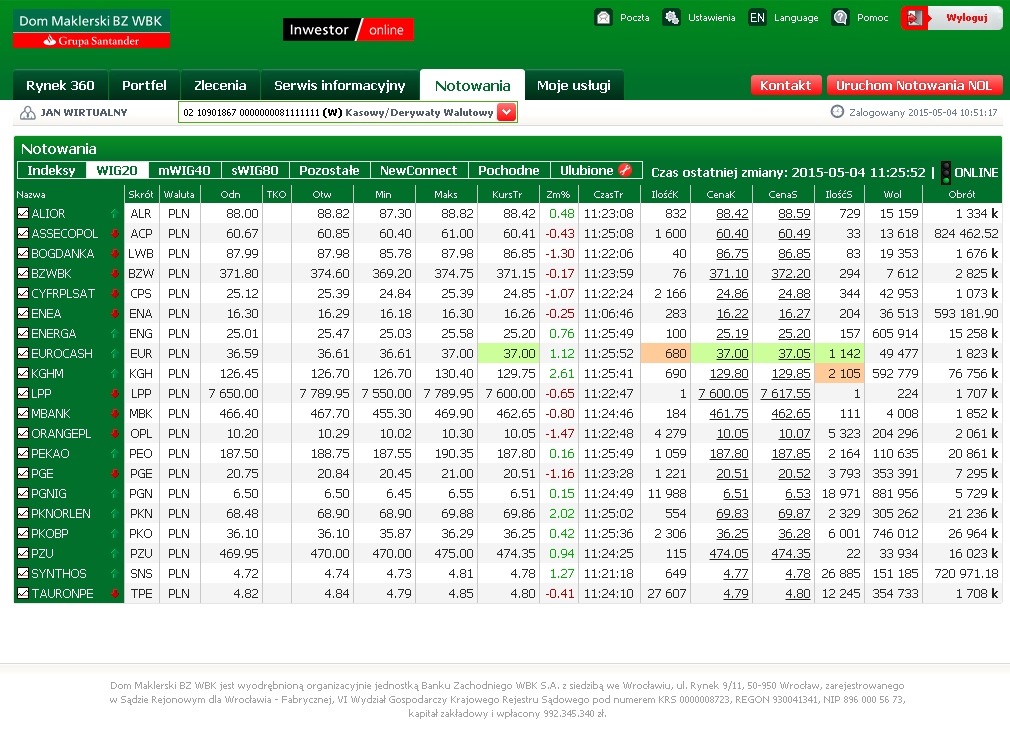
Task: Click ALIOR CenaK price 88.42
Action: click(732, 213)
